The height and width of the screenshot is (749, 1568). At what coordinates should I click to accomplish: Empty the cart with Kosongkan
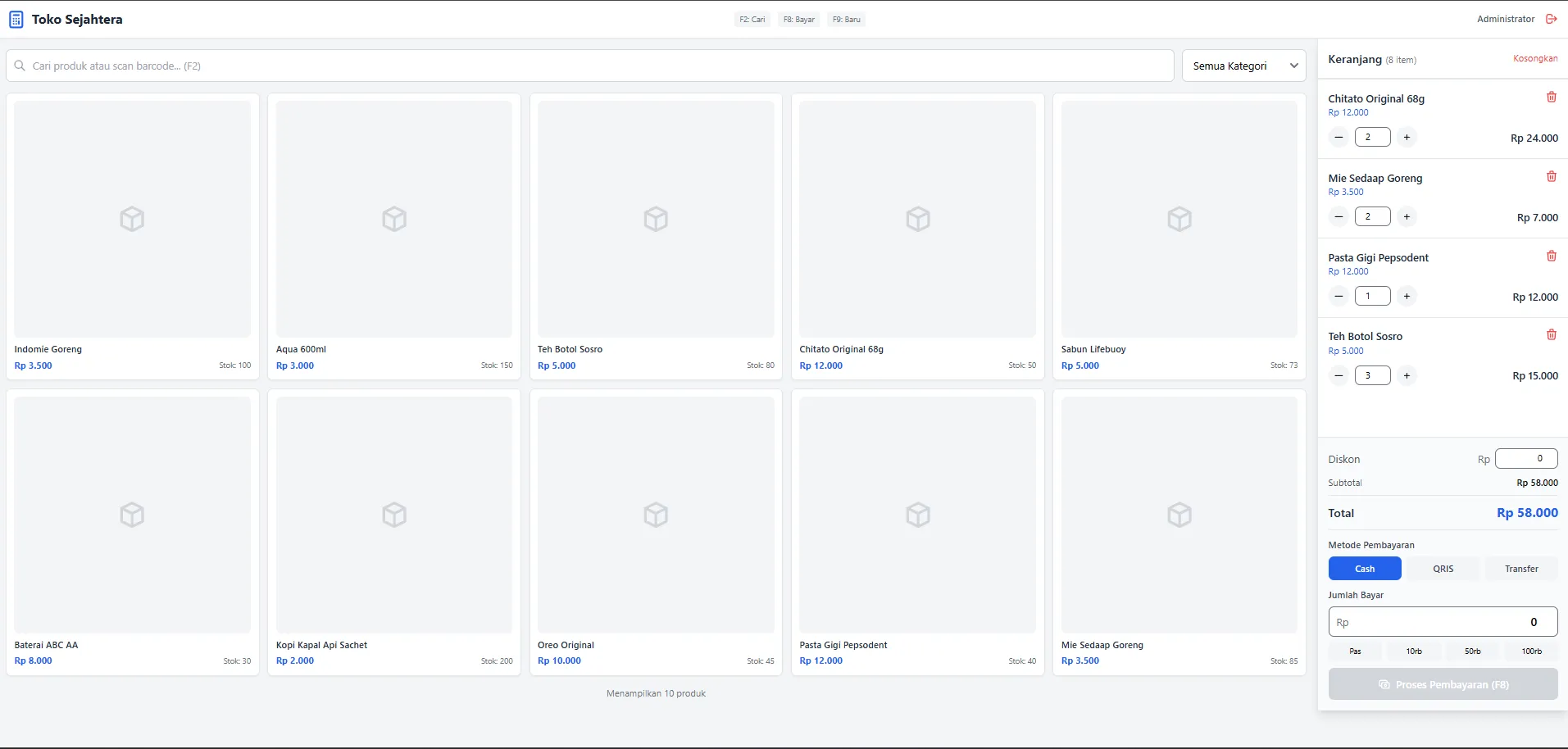(1534, 59)
